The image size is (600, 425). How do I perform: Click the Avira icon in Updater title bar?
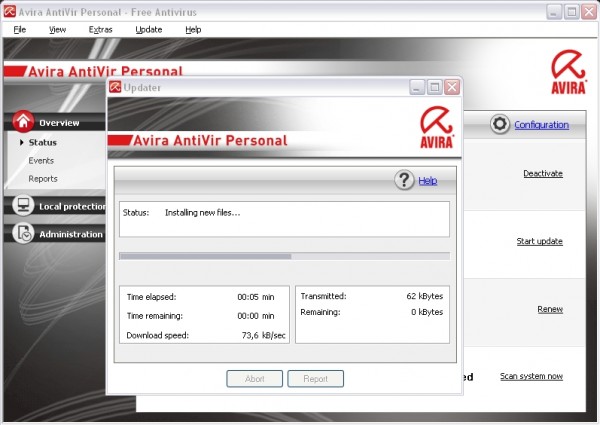pyautogui.click(x=115, y=87)
